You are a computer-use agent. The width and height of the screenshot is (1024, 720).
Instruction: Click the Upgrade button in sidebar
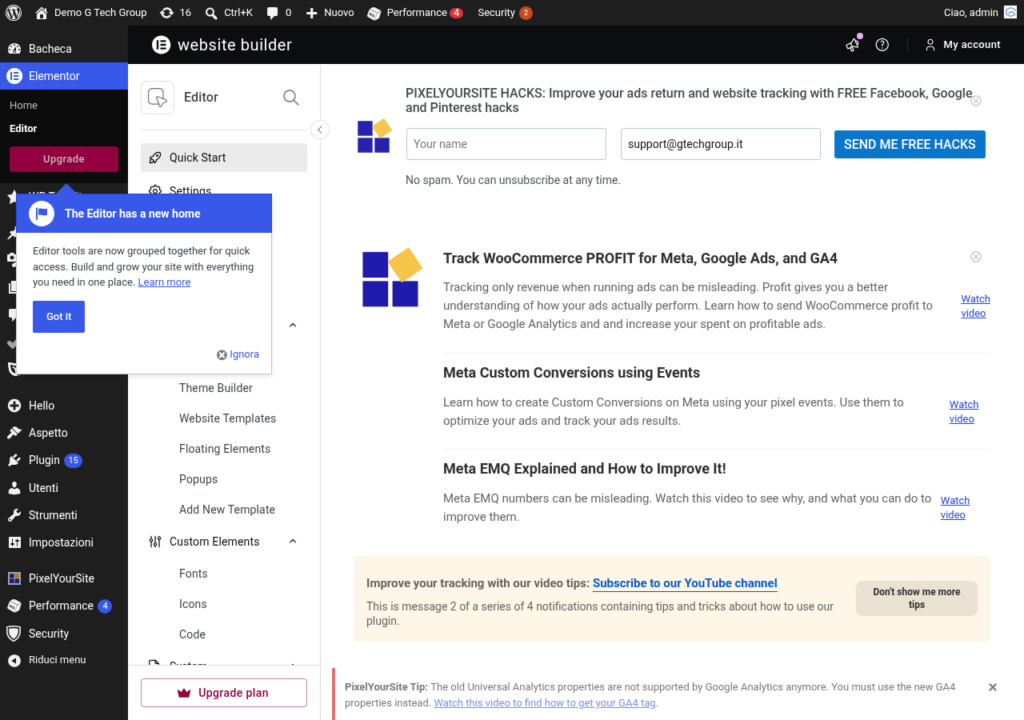click(63, 159)
